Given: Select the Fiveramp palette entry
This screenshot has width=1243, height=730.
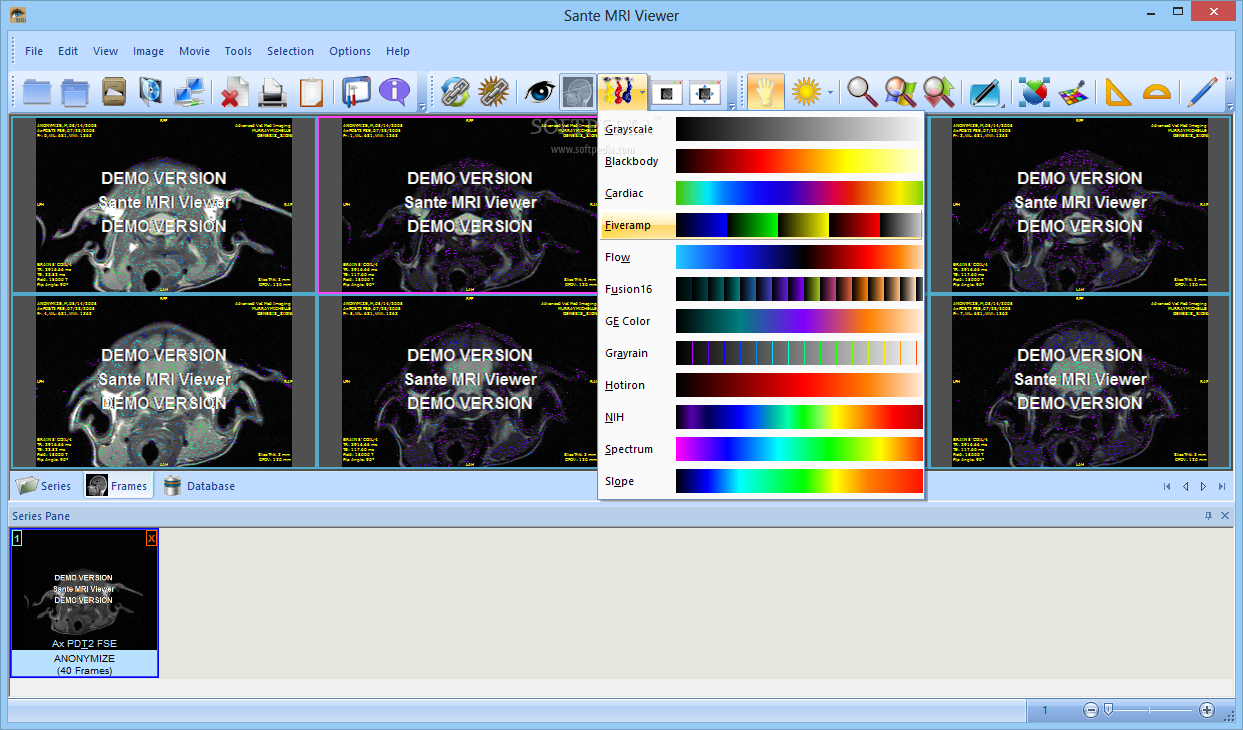Looking at the screenshot, I should click(761, 225).
